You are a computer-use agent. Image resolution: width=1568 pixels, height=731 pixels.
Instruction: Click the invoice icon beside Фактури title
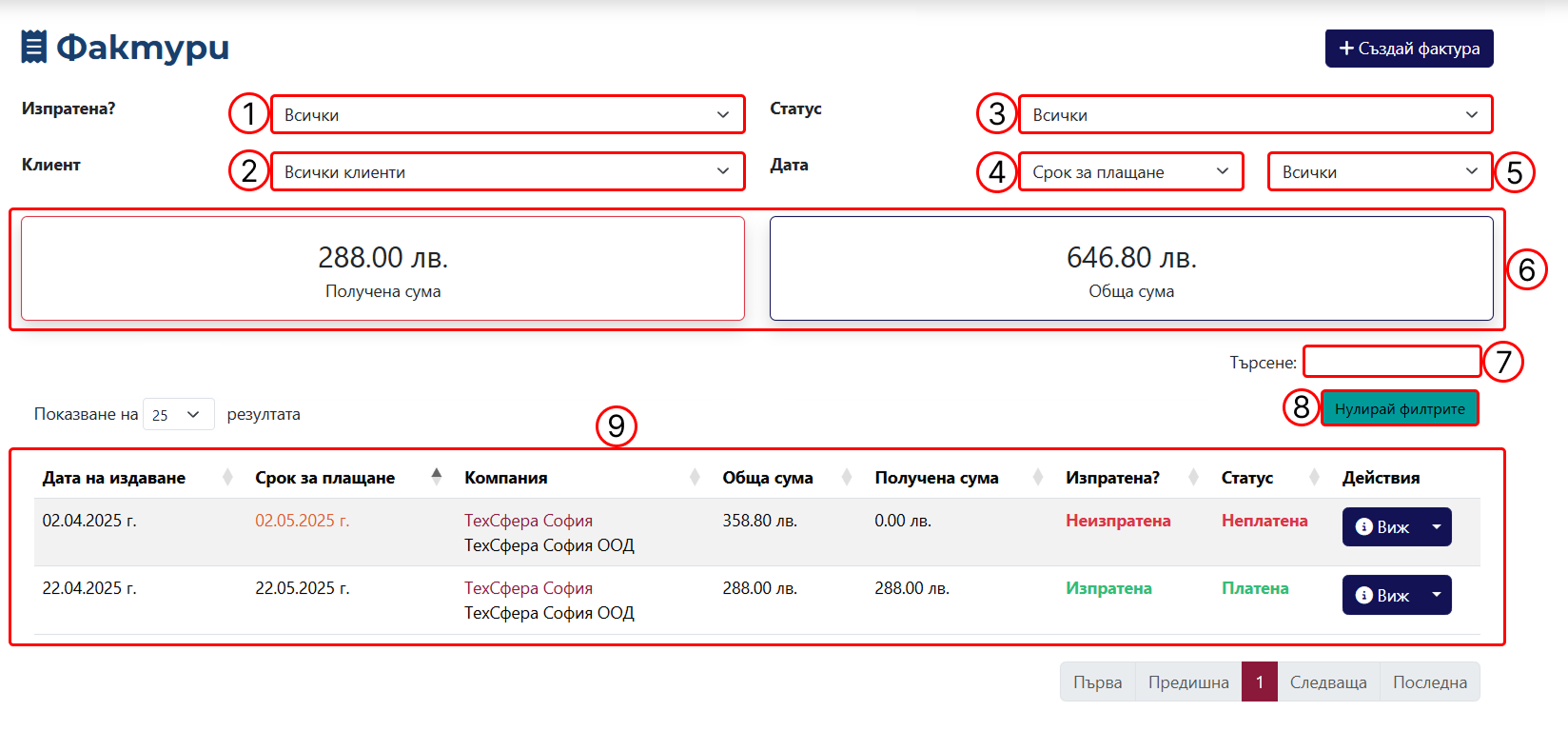(34, 47)
